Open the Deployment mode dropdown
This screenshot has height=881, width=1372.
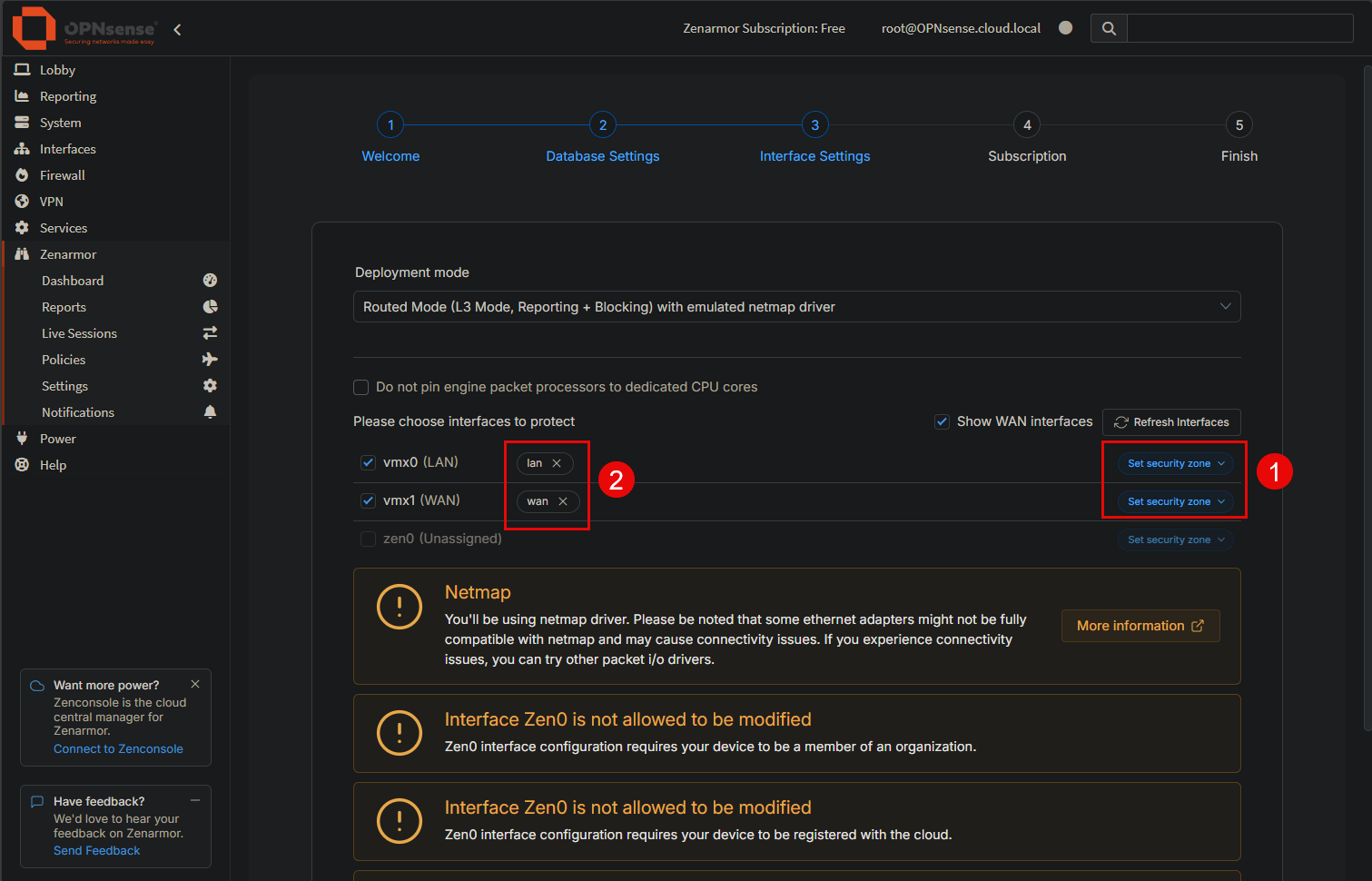click(796, 306)
